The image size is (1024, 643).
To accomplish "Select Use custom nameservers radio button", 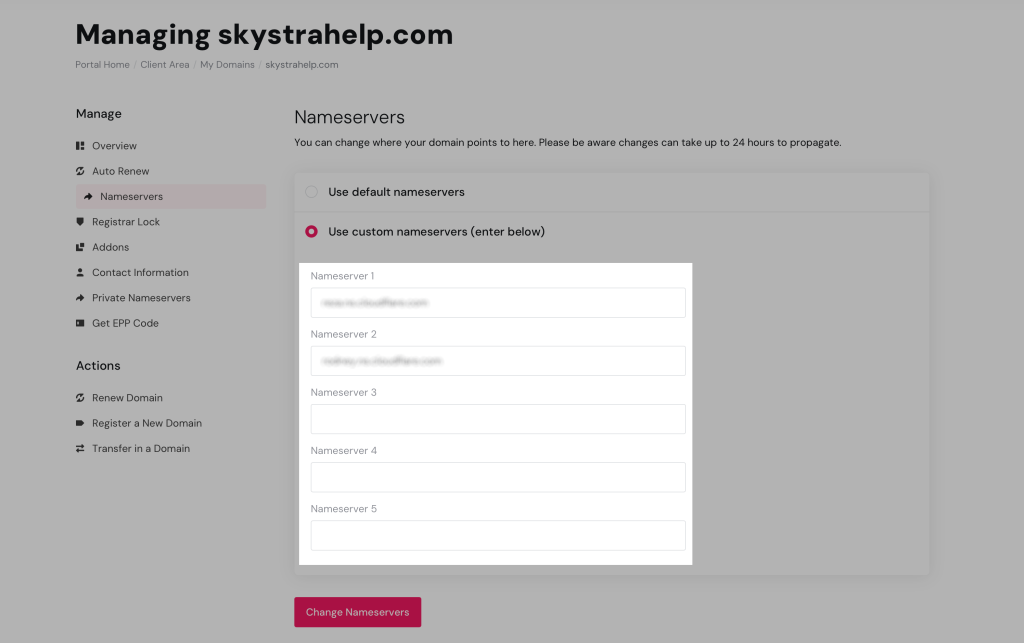I will tap(312, 232).
